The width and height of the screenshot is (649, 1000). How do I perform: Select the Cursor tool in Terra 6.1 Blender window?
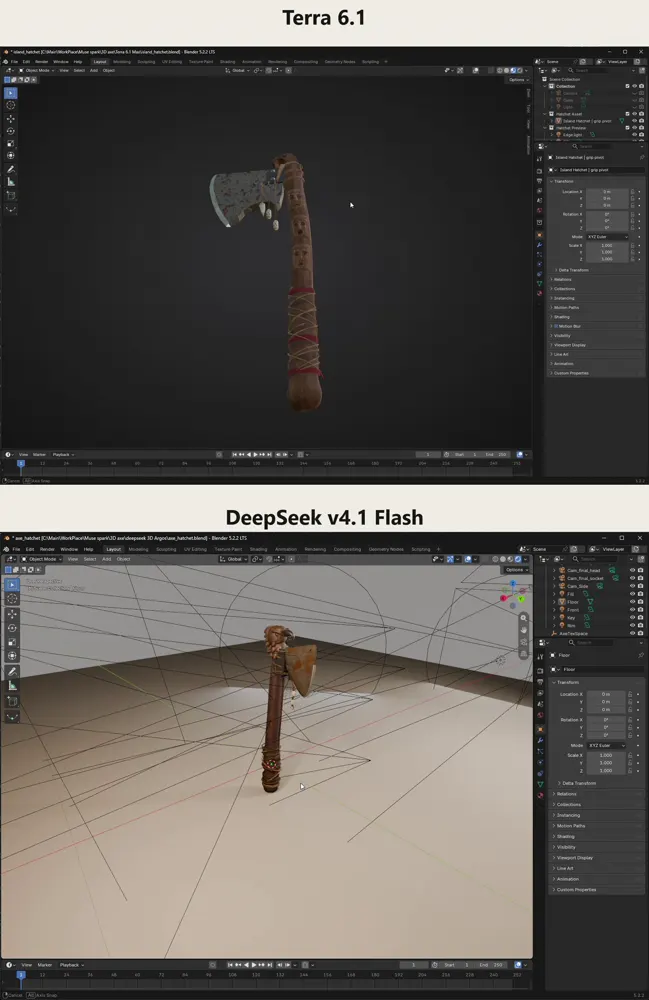click(x=11, y=105)
